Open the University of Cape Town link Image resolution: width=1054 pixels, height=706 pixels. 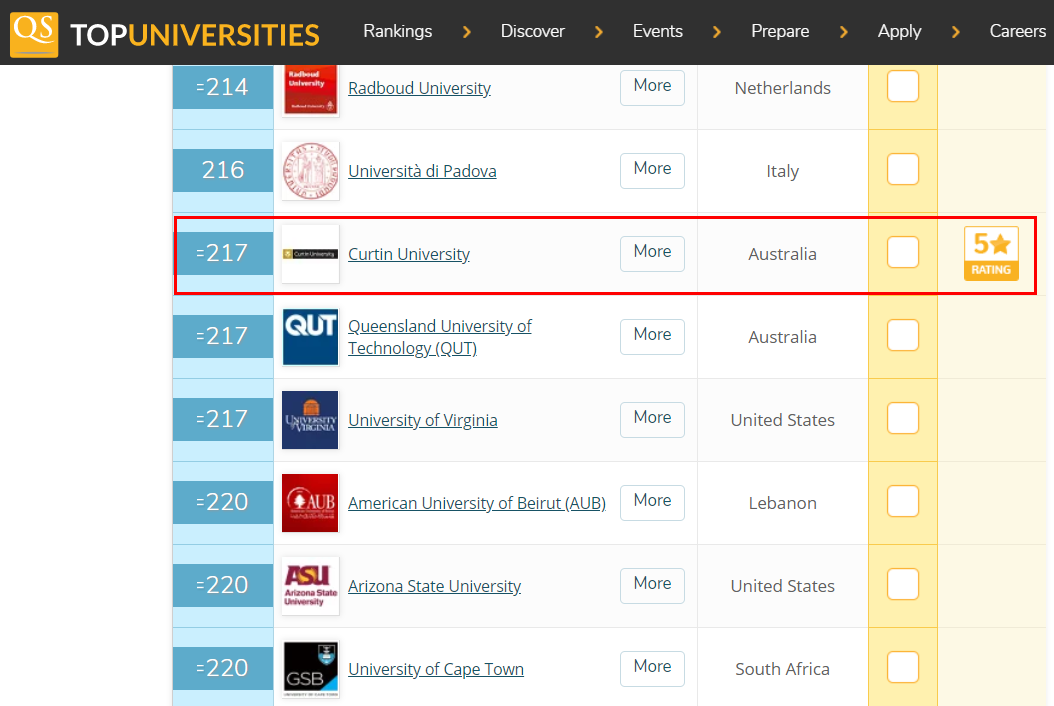click(436, 669)
